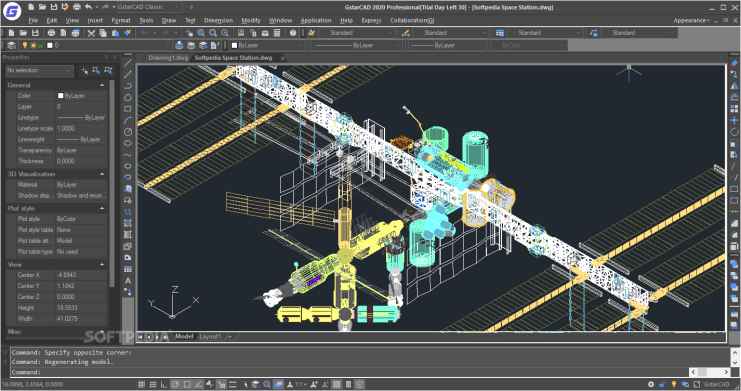This screenshot has height=391, width=741.
Task: Click Select Objects icon in Properties panel
Action: [x=96, y=70]
